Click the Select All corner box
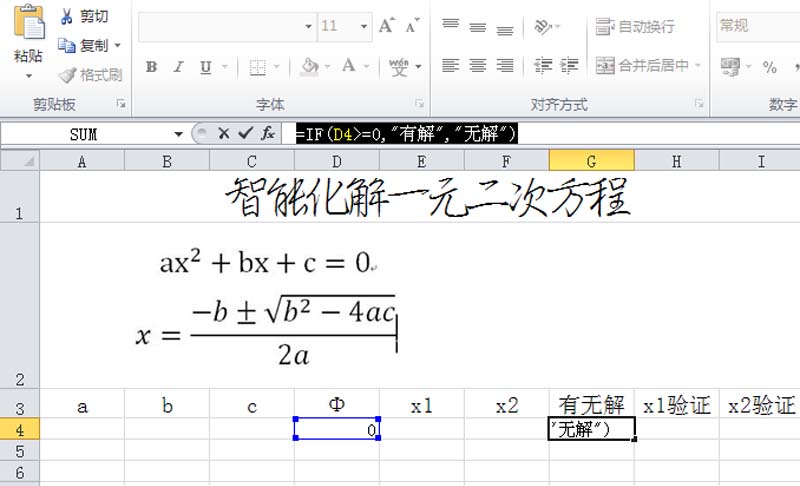This screenshot has height=486, width=800. pos(20,161)
